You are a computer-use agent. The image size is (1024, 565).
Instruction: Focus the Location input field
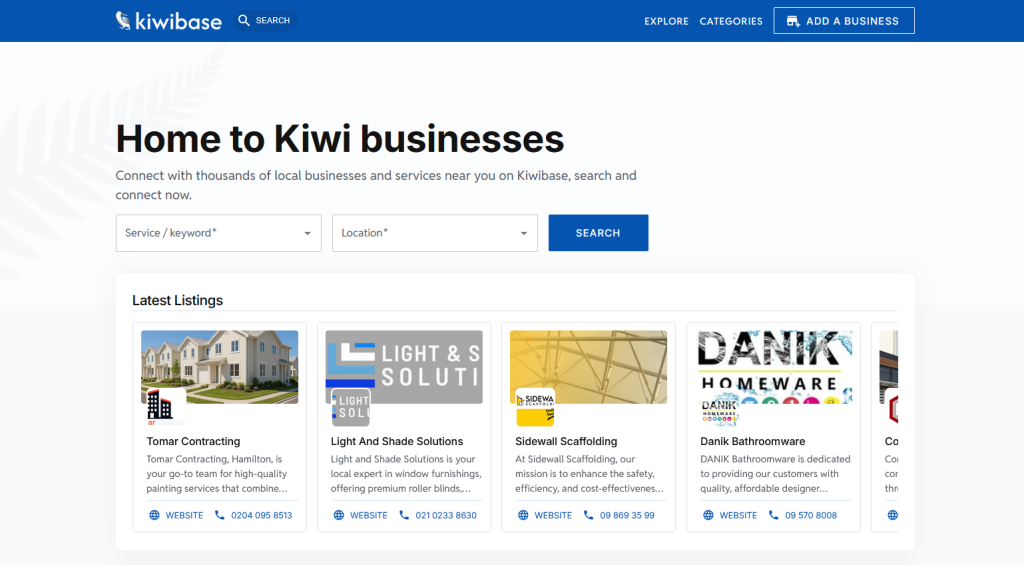click(435, 233)
